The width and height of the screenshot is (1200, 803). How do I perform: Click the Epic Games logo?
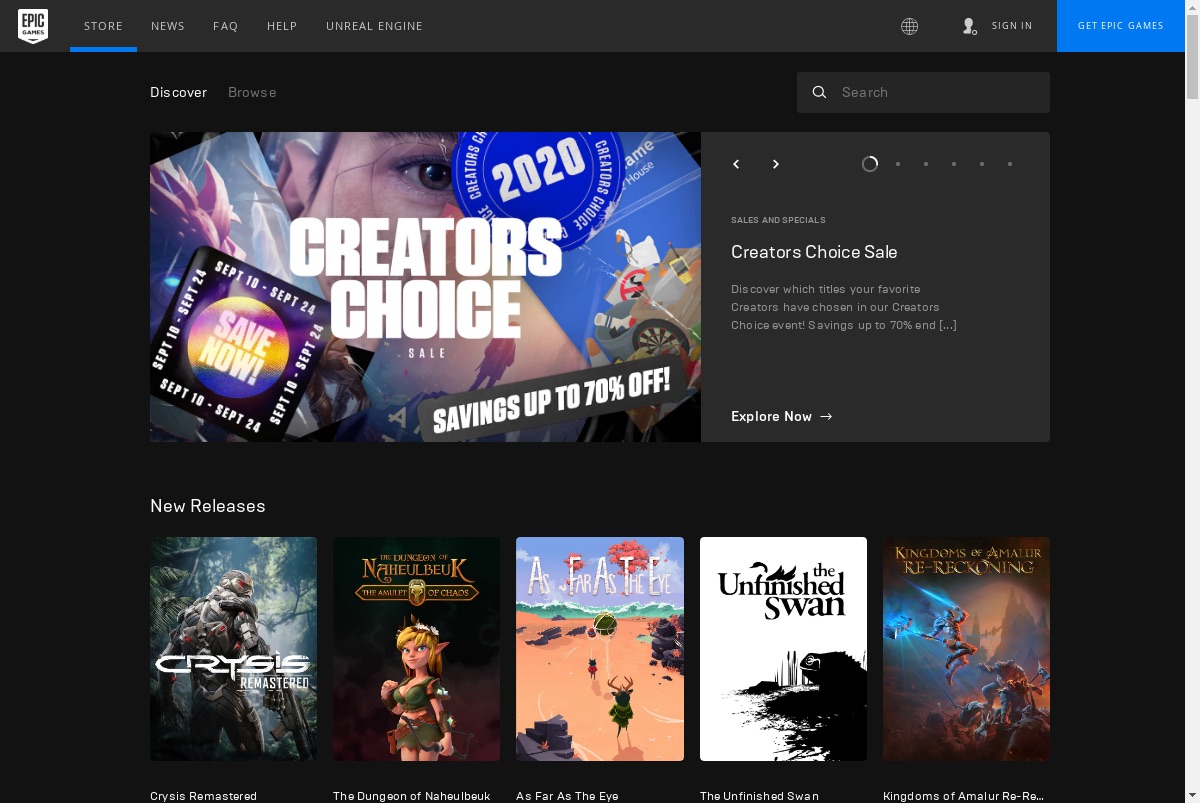[x=33, y=26]
